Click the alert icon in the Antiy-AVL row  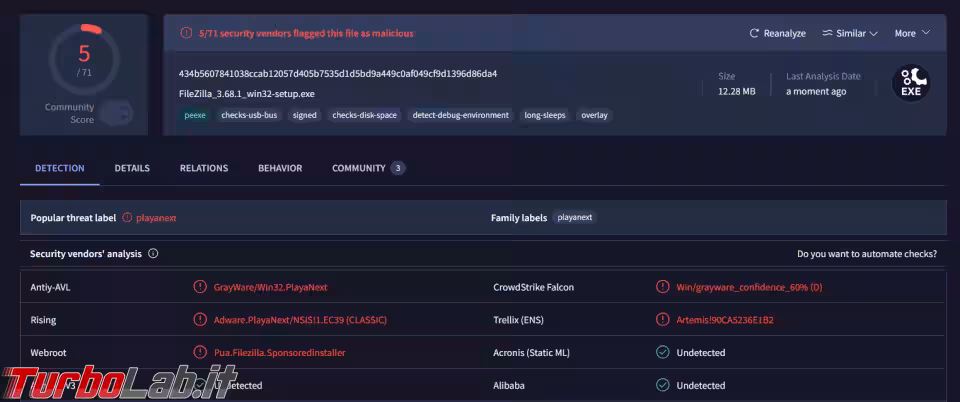200,286
